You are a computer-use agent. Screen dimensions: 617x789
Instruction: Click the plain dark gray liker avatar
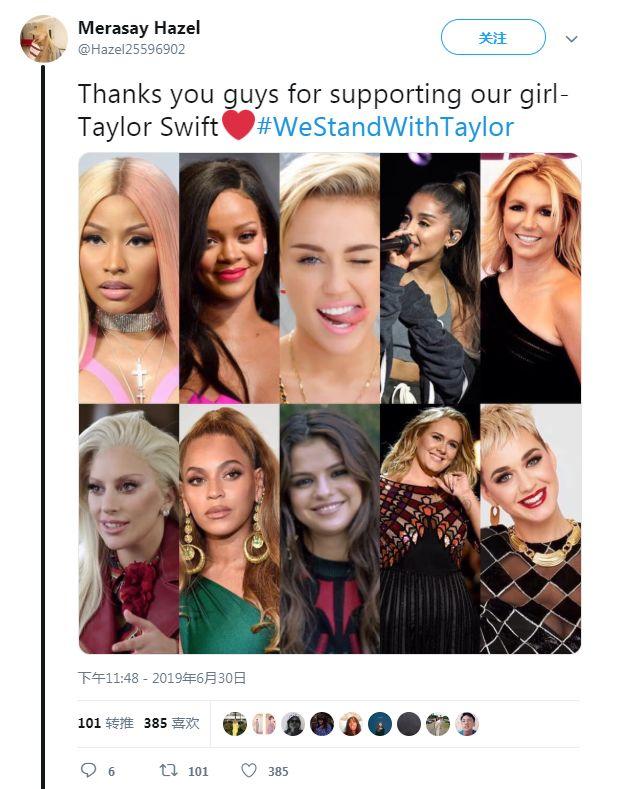tap(408, 724)
